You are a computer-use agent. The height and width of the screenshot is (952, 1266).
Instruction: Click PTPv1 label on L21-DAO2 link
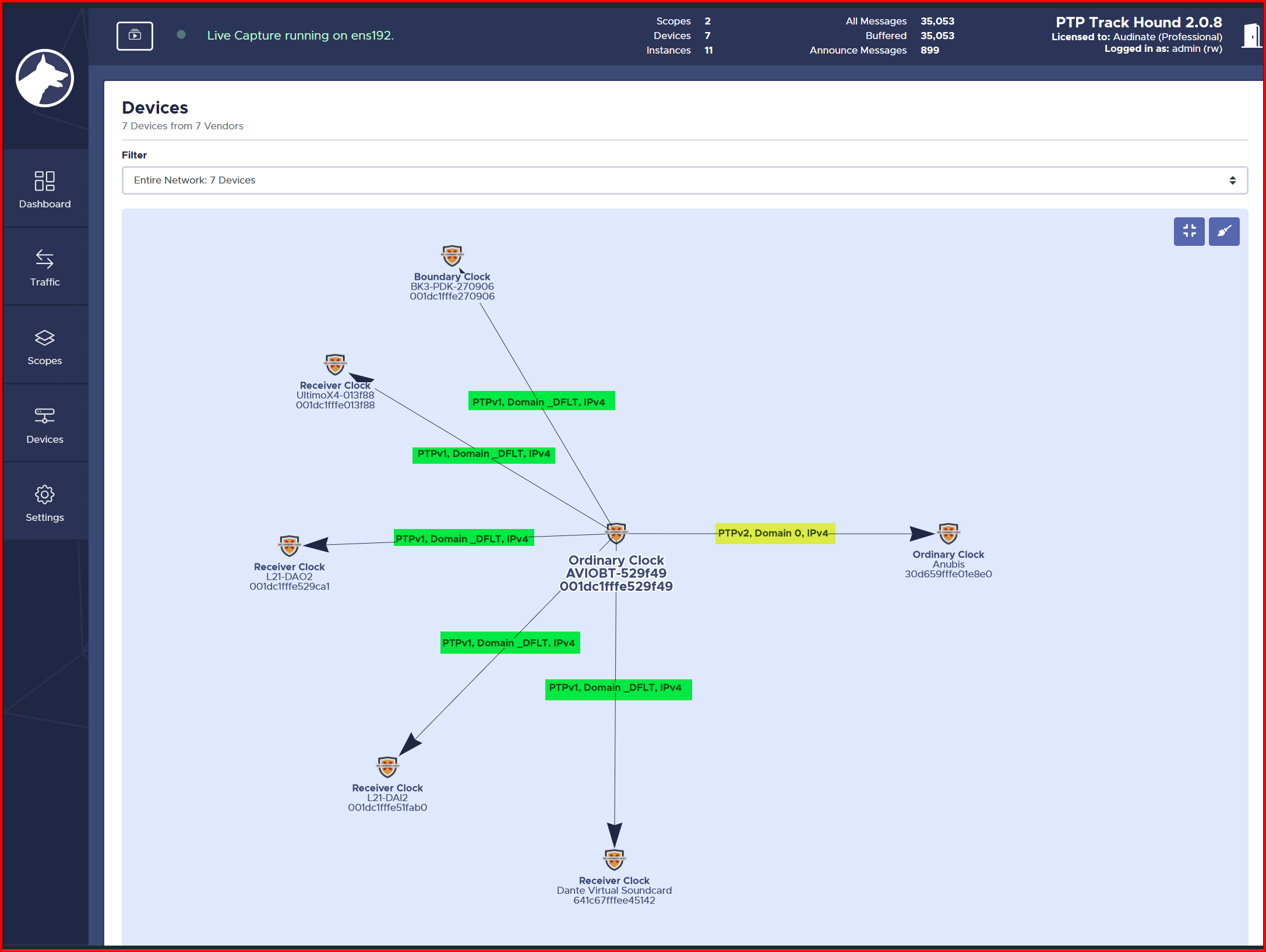pos(464,538)
